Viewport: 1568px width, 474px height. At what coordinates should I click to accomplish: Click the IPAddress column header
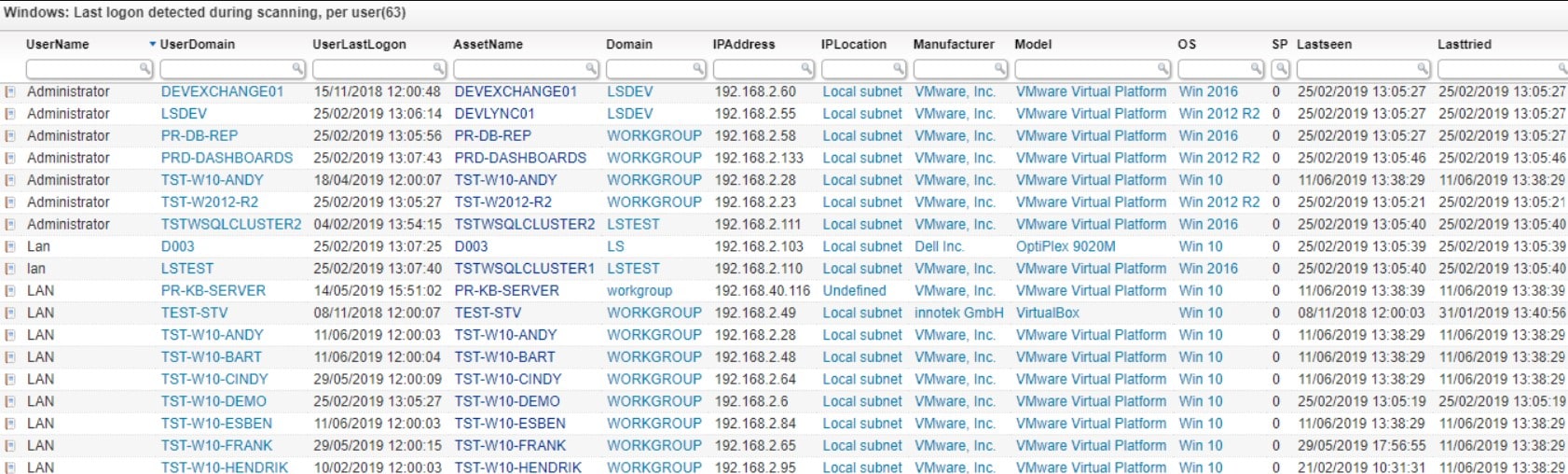pyautogui.click(x=744, y=44)
